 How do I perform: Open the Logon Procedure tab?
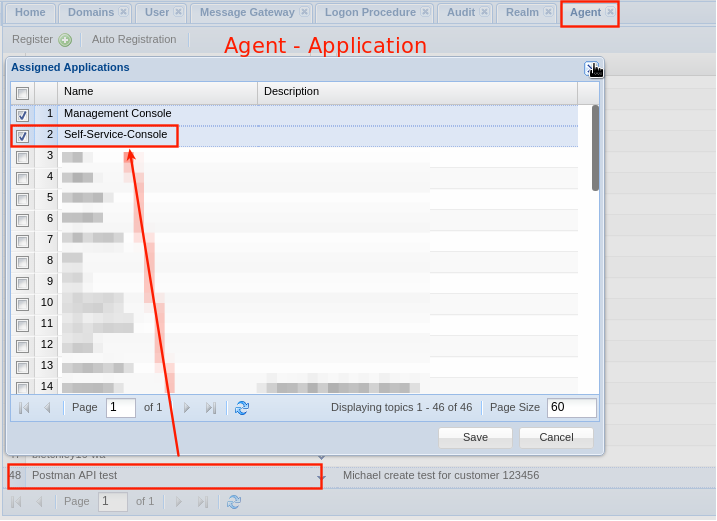coord(365,13)
